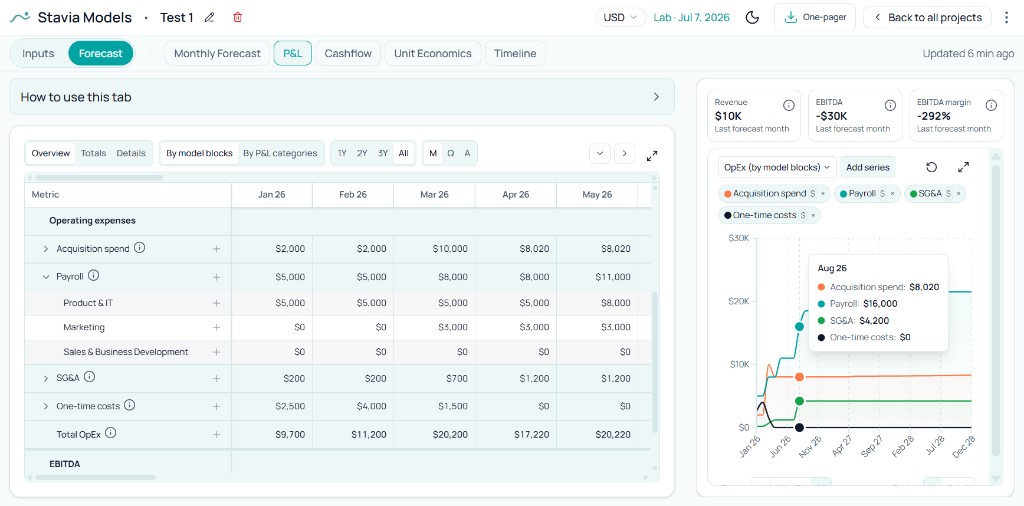This screenshot has width=1024, height=506.
Task: Expand the Acquisition spend row
Action: pyautogui.click(x=46, y=249)
